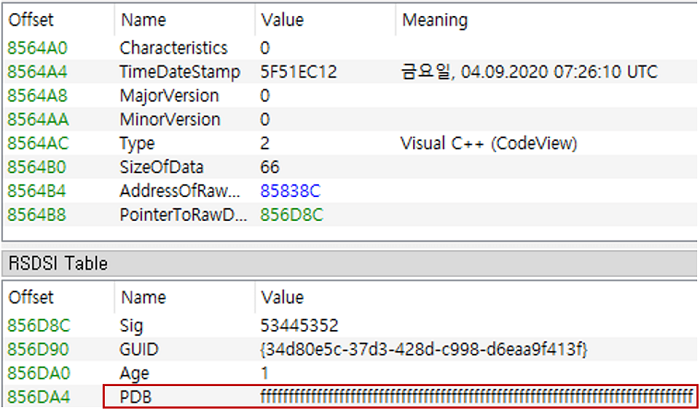
Task: Select the AddressOfRawData value 85838C
Action: (290, 191)
